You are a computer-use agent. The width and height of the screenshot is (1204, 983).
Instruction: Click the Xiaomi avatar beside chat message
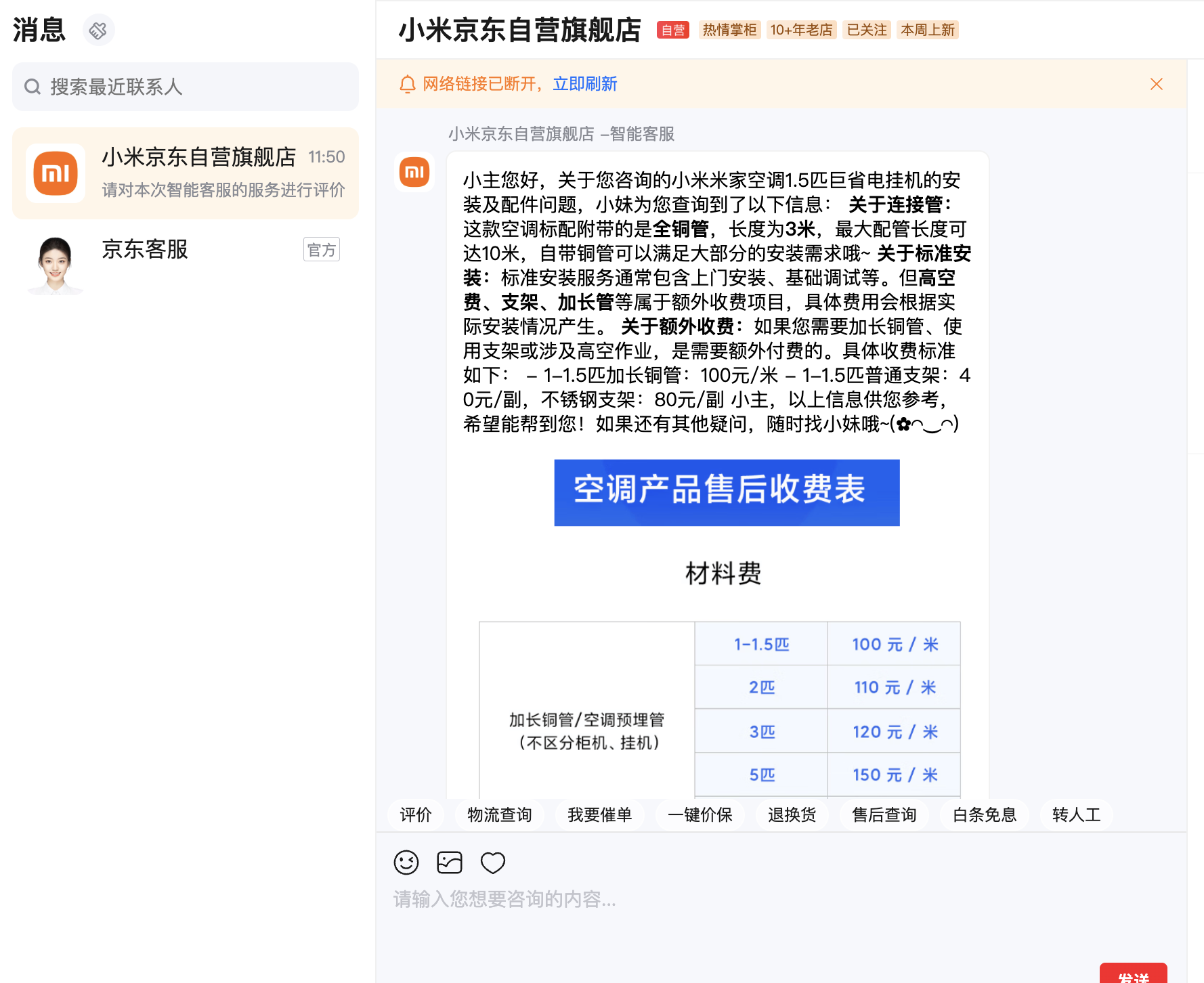414,172
